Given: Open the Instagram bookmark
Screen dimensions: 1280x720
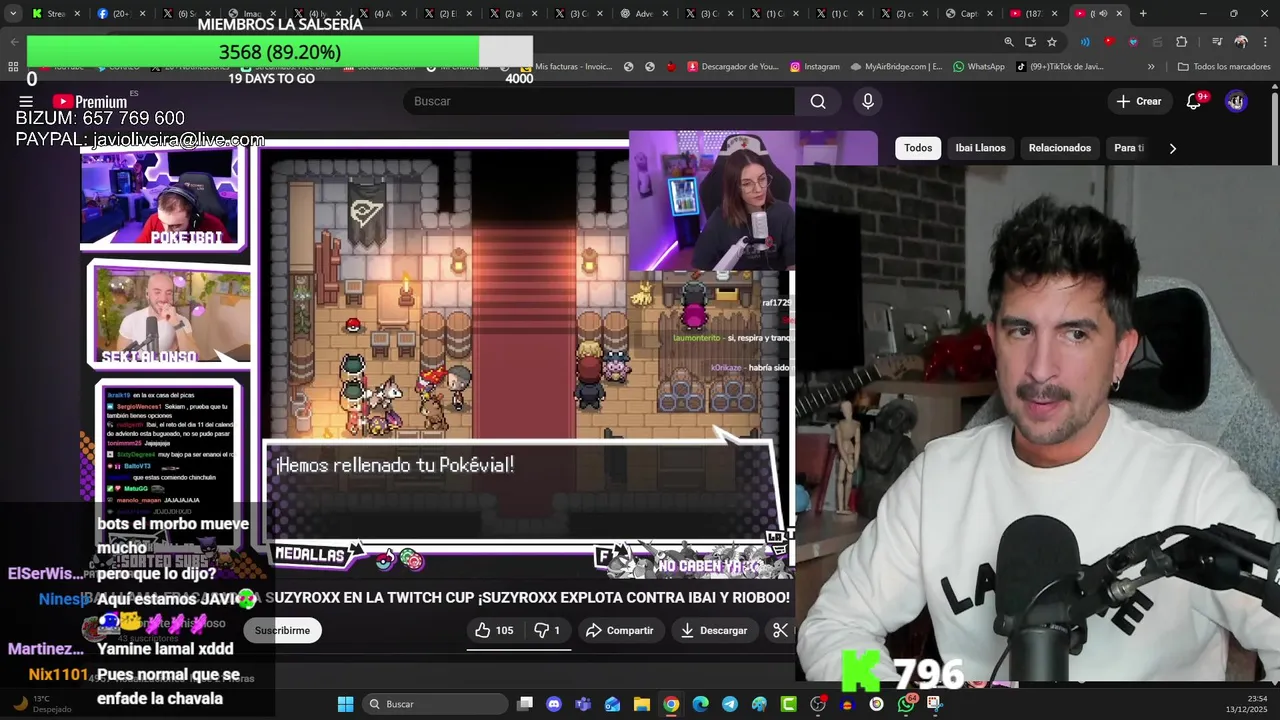Looking at the screenshot, I should pyautogui.click(x=814, y=67).
